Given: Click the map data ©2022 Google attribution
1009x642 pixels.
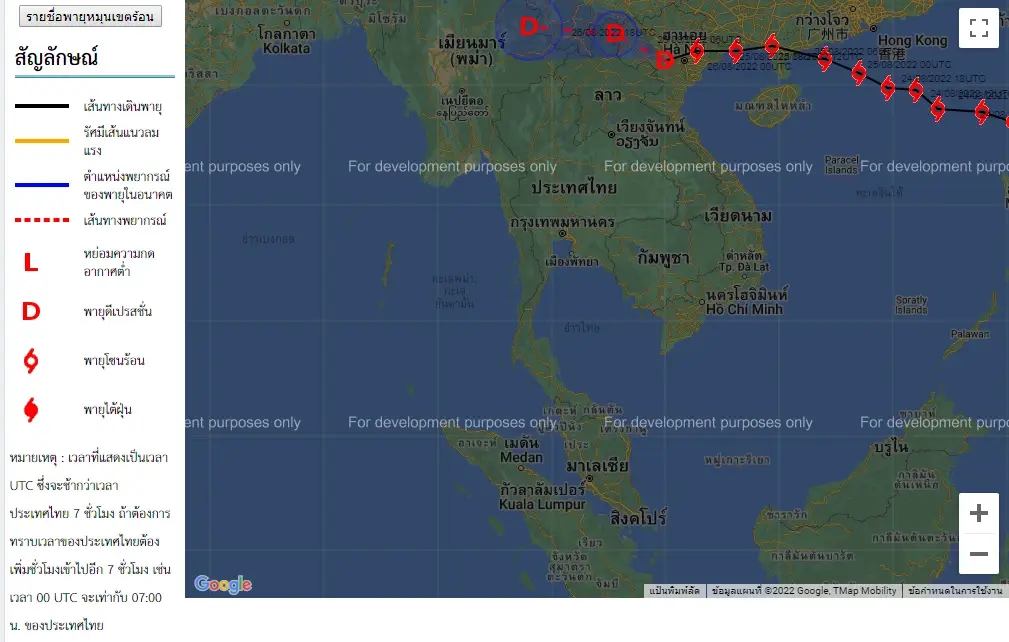Looking at the screenshot, I should (804, 591).
